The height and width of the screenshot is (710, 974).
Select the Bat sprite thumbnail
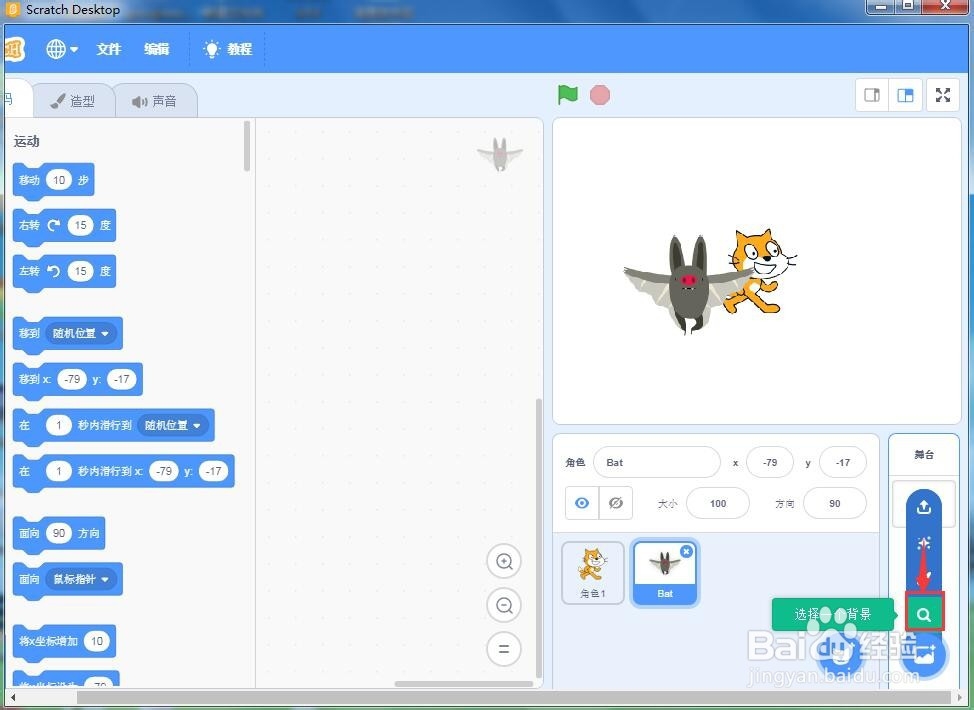(x=665, y=572)
